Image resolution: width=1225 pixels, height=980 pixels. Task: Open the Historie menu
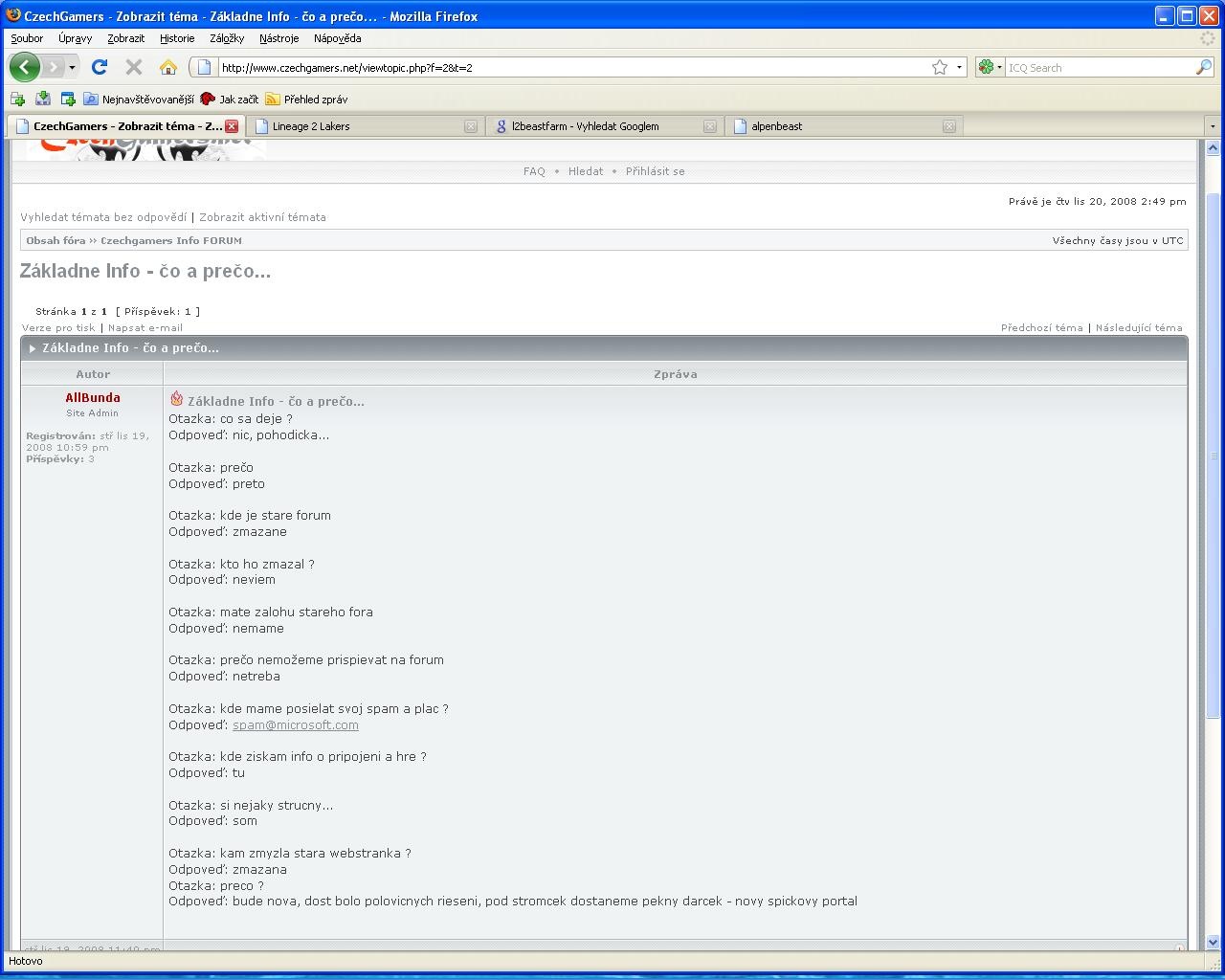(177, 38)
